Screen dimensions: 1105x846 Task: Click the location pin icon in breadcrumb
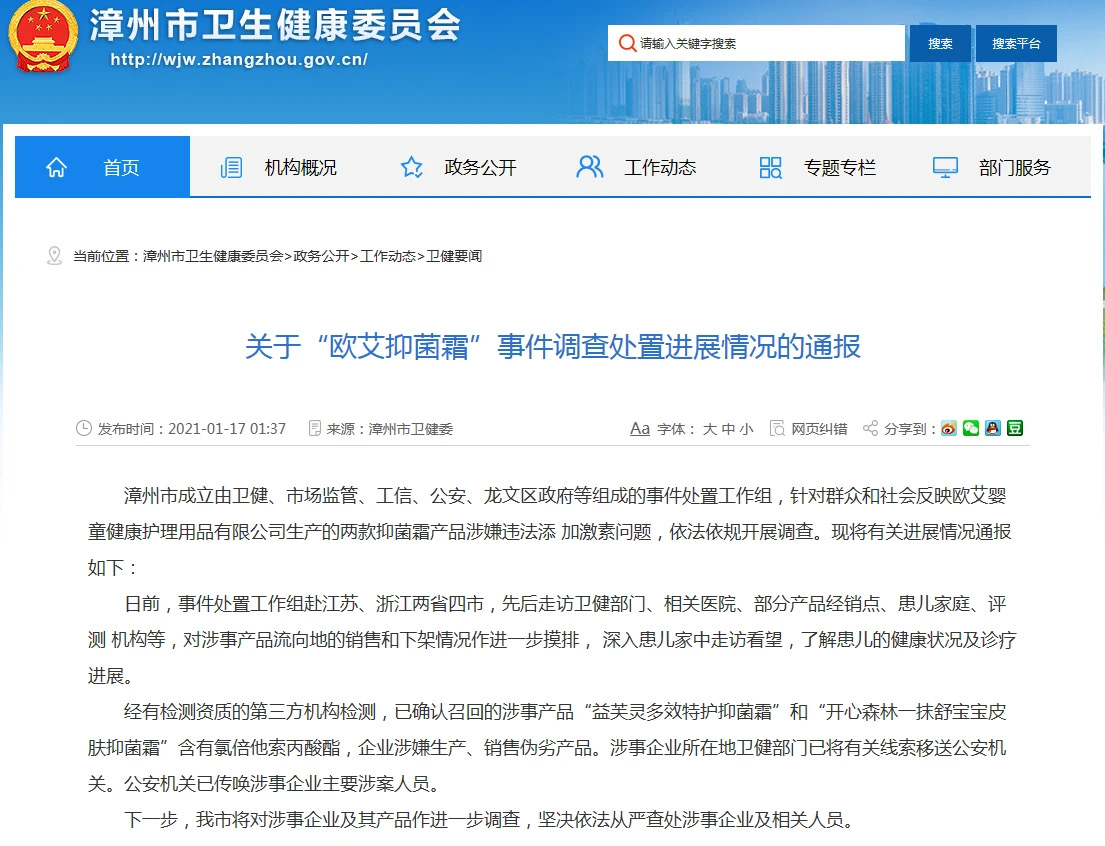pos(54,255)
